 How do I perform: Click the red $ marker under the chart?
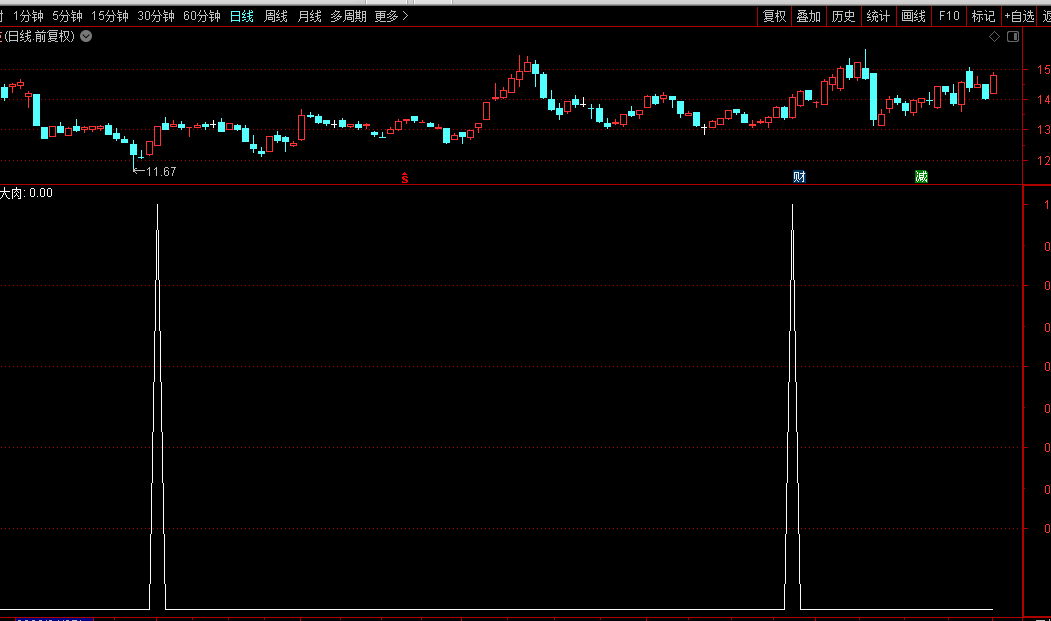click(x=405, y=179)
